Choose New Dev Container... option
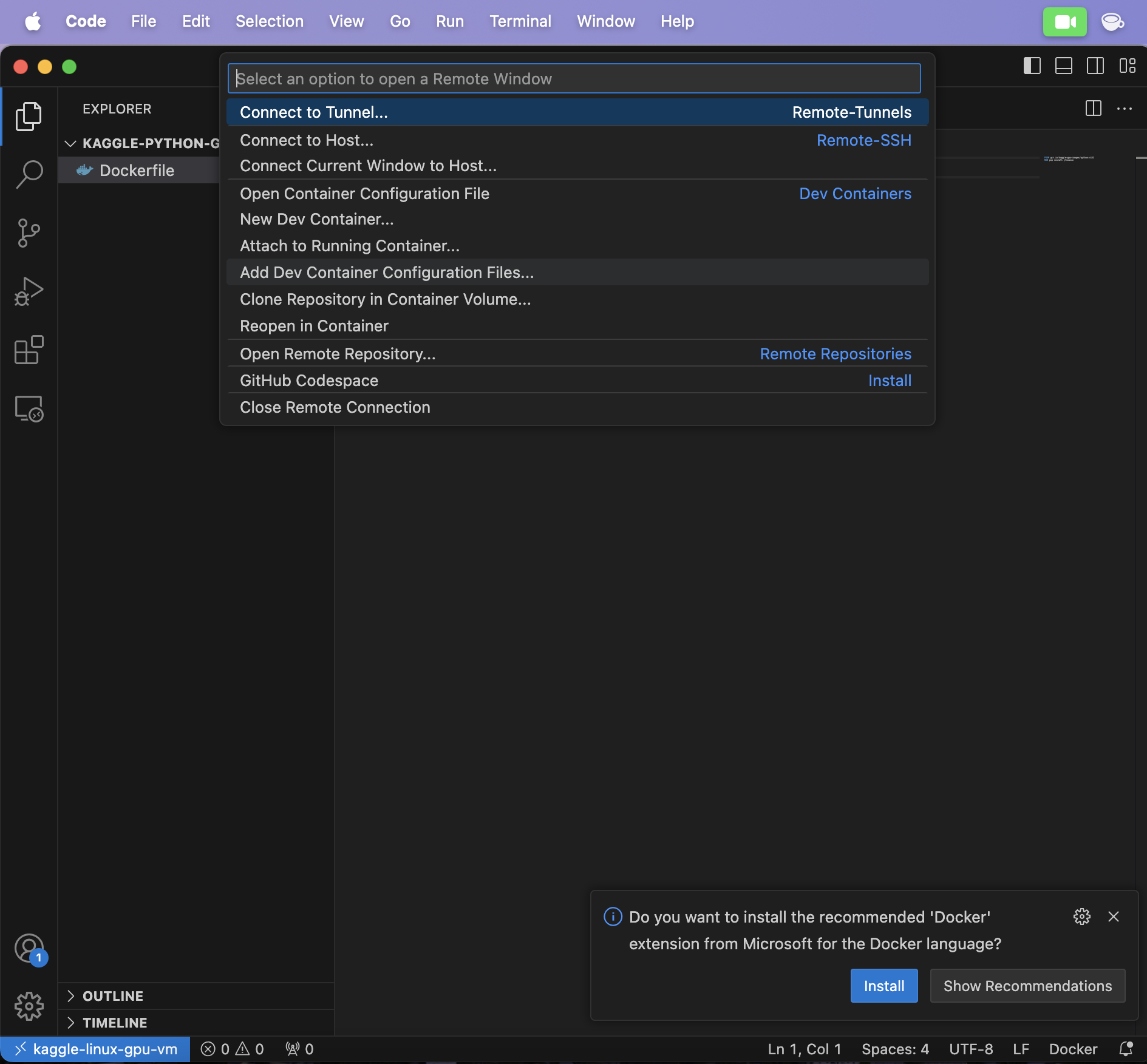The height and width of the screenshot is (1064, 1147). (577, 219)
